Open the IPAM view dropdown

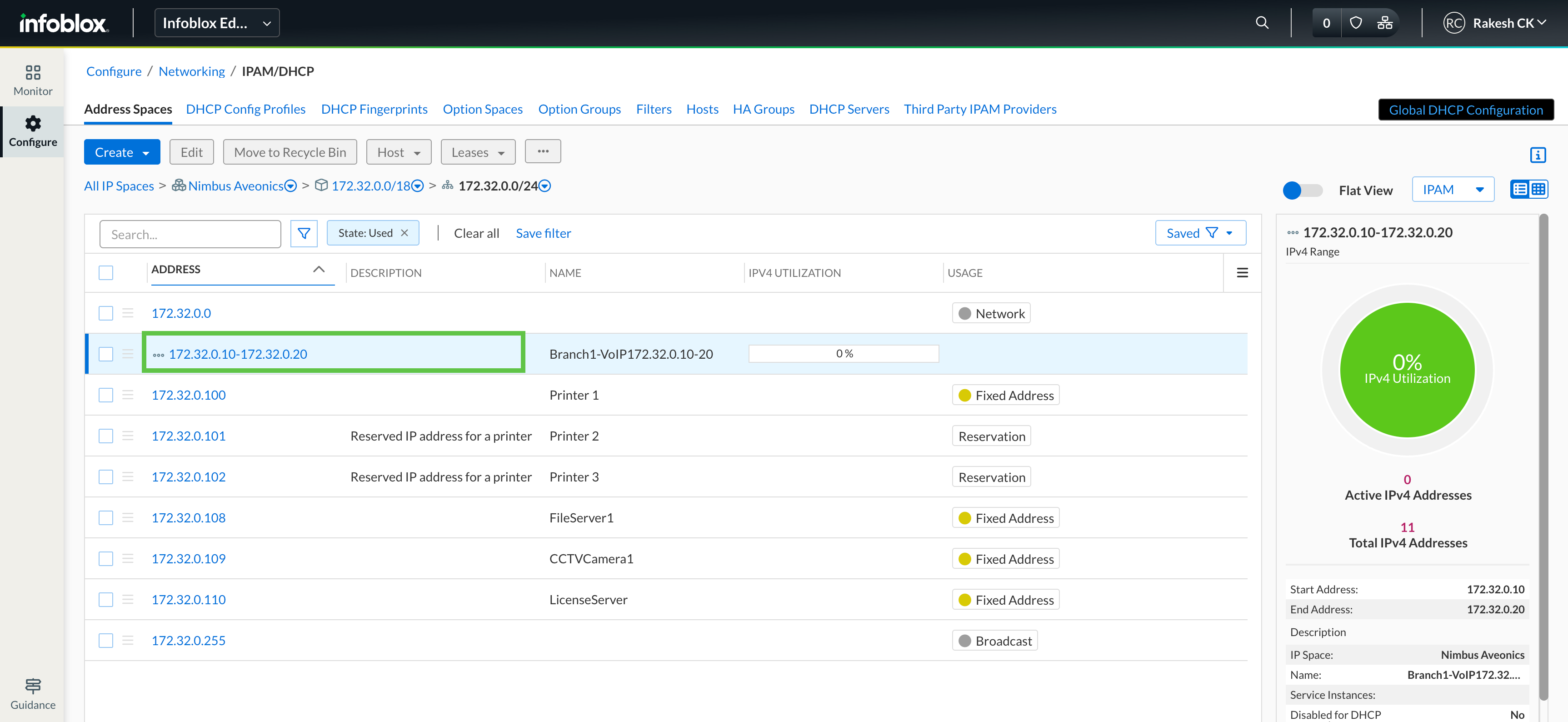coord(1453,190)
